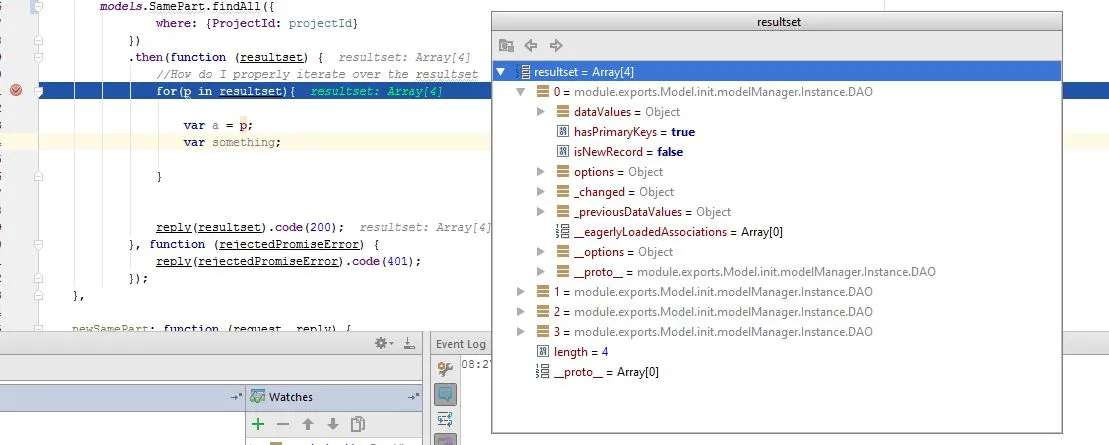Screen dimensions: 1109x445
Task: Expand the dataValues object
Action: (x=540, y=112)
